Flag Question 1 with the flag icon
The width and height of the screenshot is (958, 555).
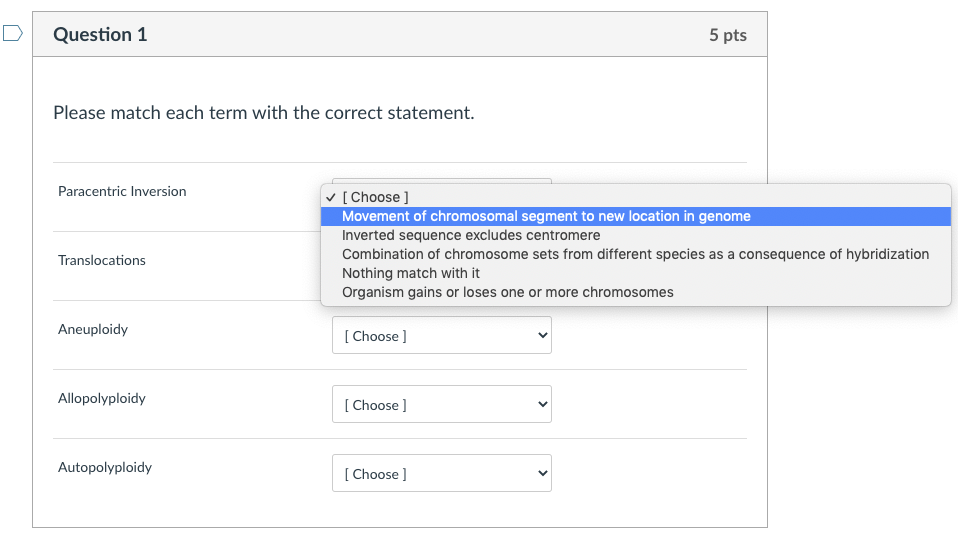point(12,35)
